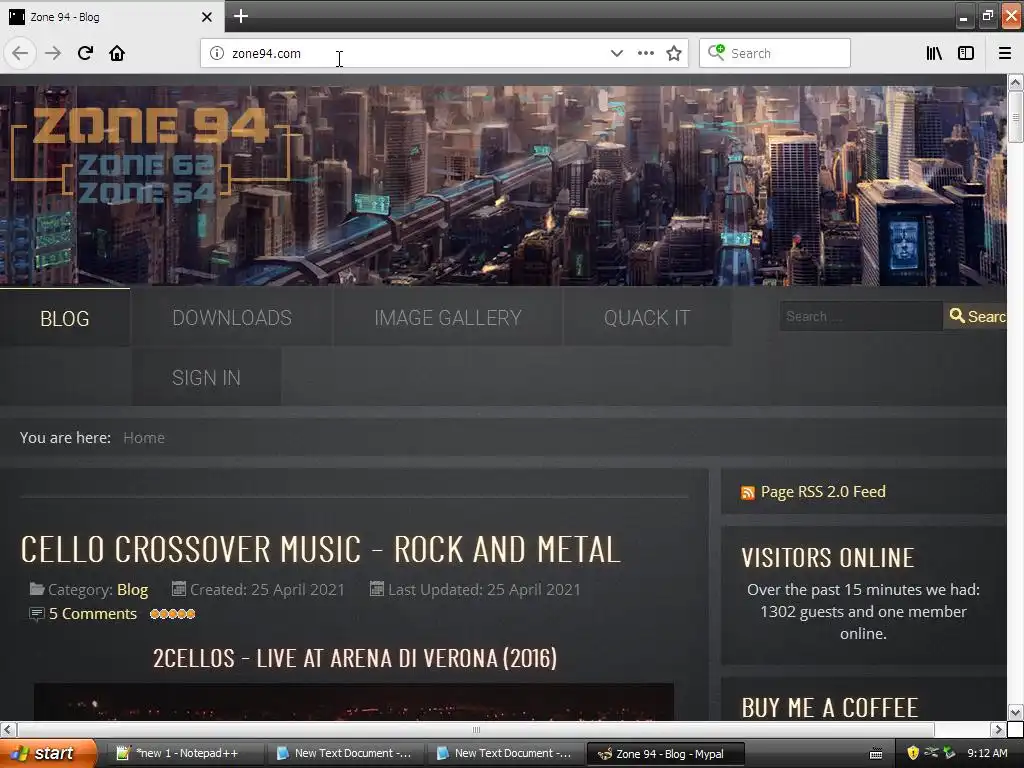The width and height of the screenshot is (1024, 768).
Task: Reload the current page
Action: click(x=85, y=53)
